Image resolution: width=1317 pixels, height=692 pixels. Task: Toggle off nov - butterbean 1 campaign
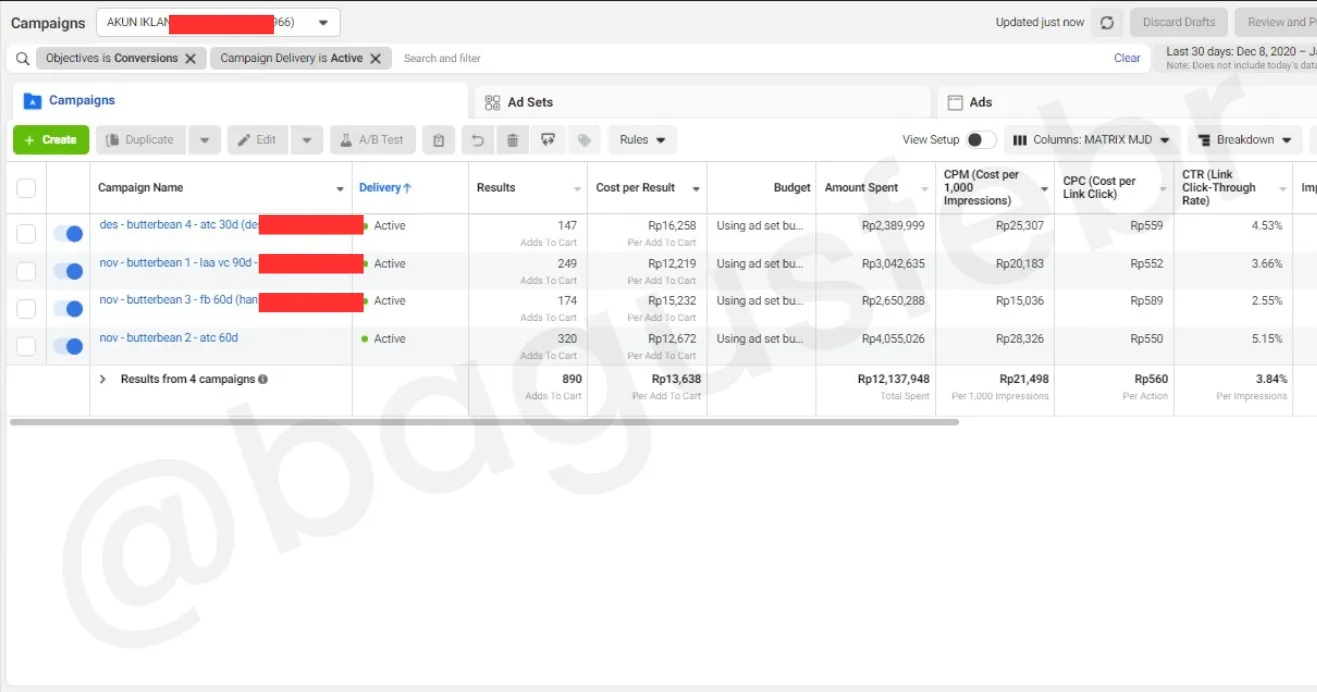tap(67, 271)
